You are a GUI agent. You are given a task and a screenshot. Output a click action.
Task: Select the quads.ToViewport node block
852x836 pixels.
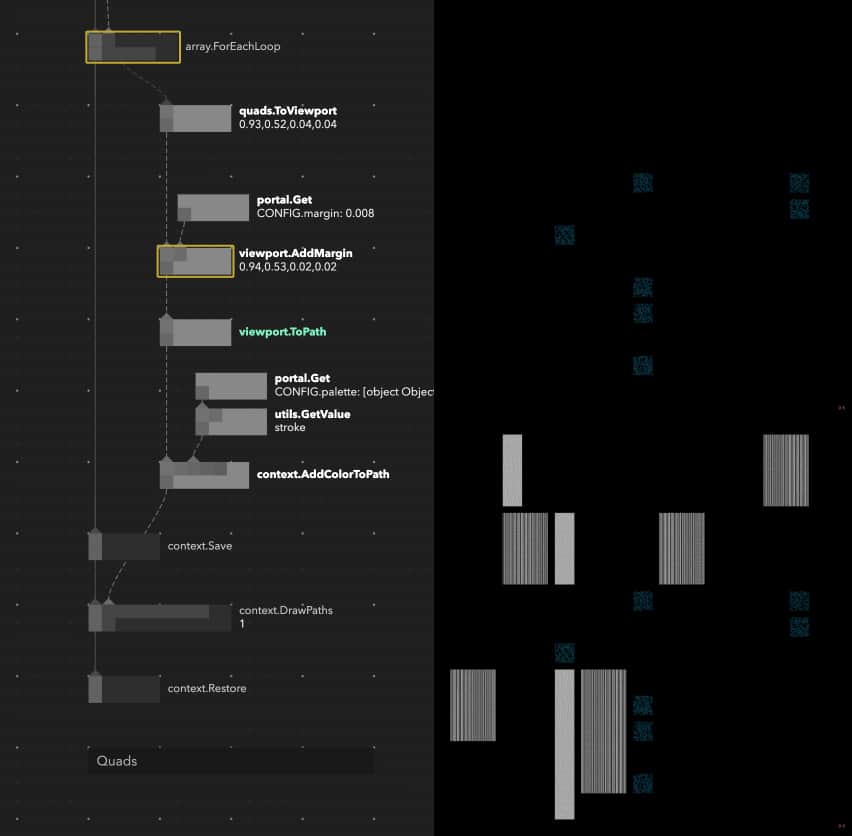(x=196, y=118)
